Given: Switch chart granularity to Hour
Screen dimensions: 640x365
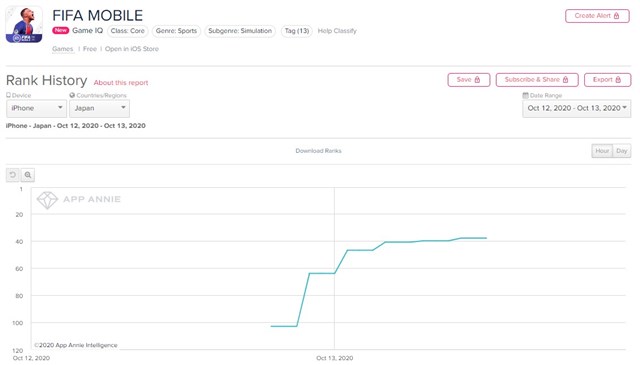Looking at the screenshot, I should 602,151.
